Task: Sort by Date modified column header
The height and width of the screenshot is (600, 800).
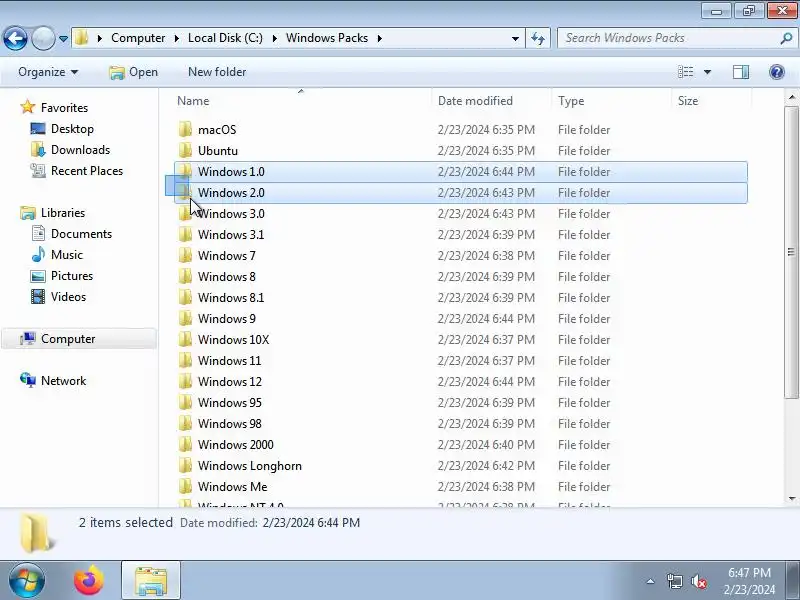Action: click(491, 101)
